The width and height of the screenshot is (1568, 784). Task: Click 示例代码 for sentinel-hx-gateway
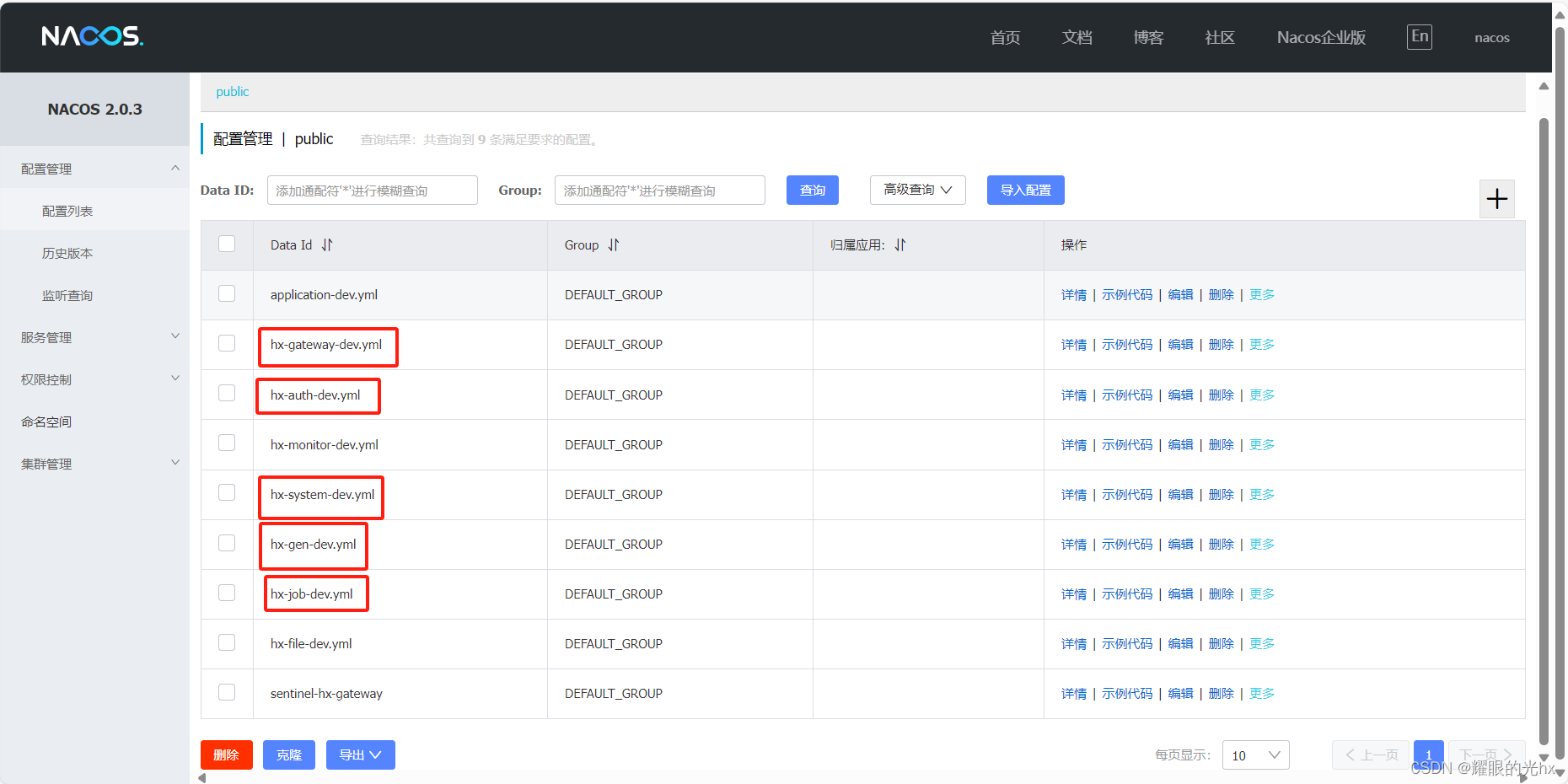1127,694
